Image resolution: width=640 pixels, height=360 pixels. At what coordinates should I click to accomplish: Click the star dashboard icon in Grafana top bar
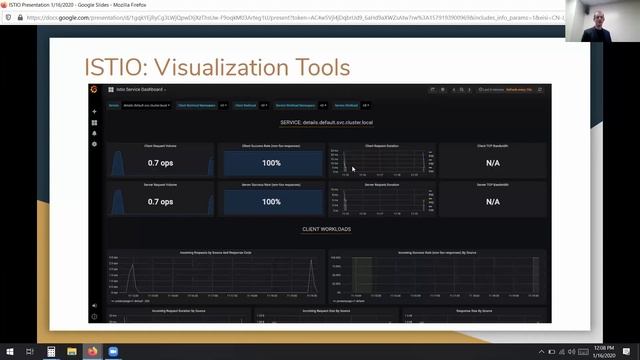(x=443, y=89)
